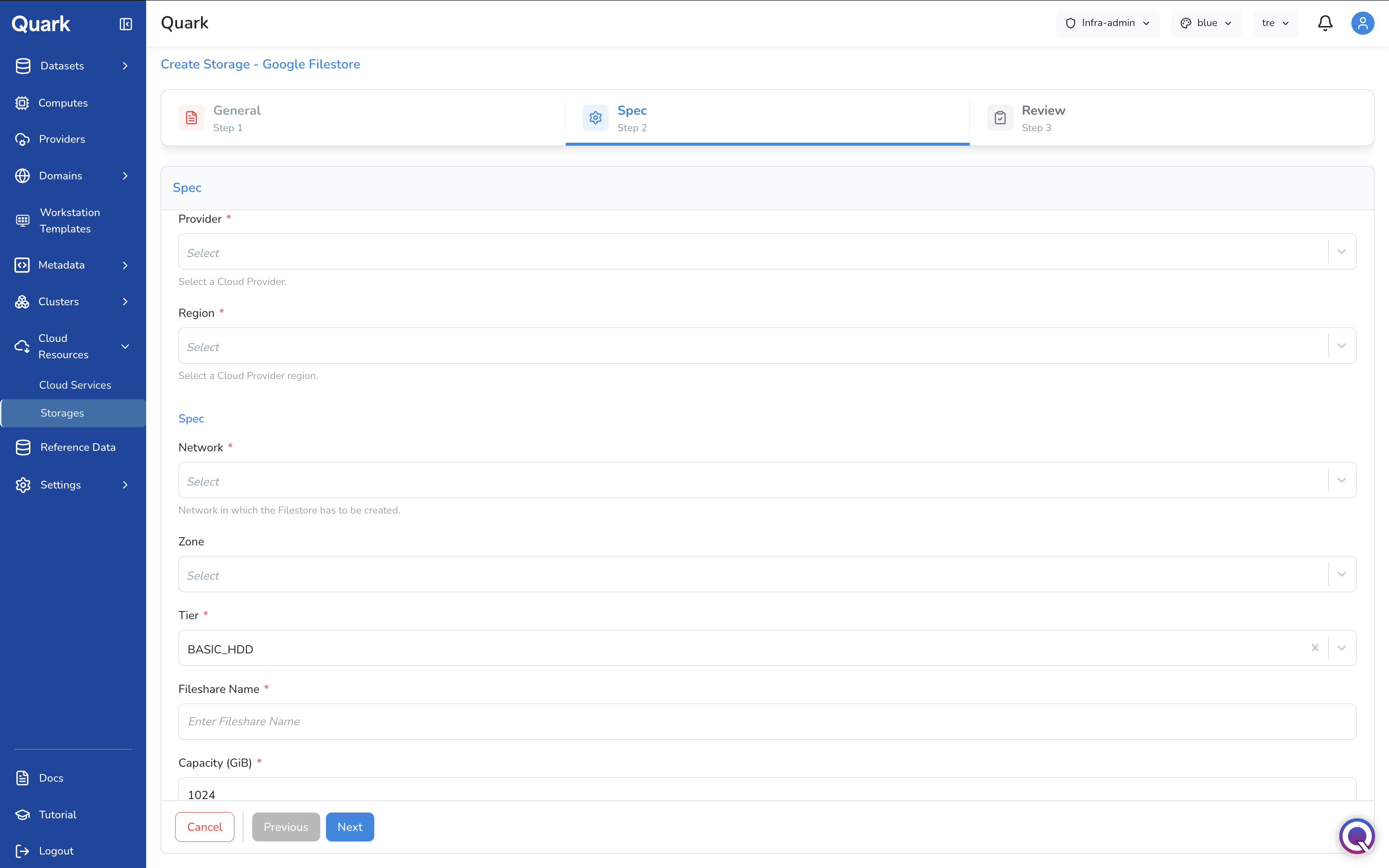Screen dimensions: 1389x868
Task: Click the Tutorial graduation cap icon
Action: pyautogui.click(x=22, y=814)
